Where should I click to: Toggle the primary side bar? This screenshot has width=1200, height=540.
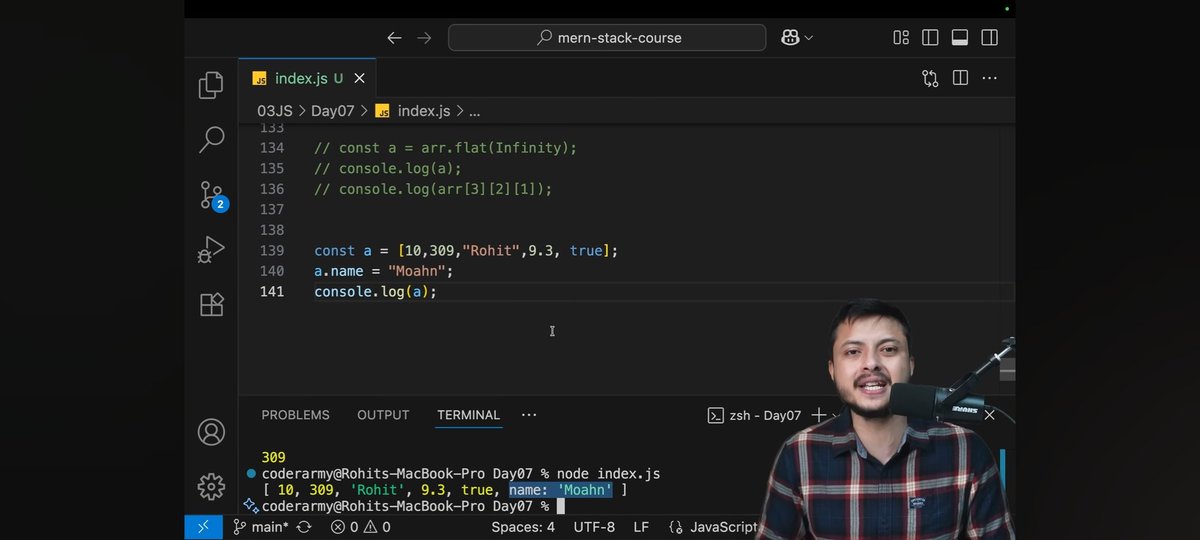pyautogui.click(x=930, y=38)
